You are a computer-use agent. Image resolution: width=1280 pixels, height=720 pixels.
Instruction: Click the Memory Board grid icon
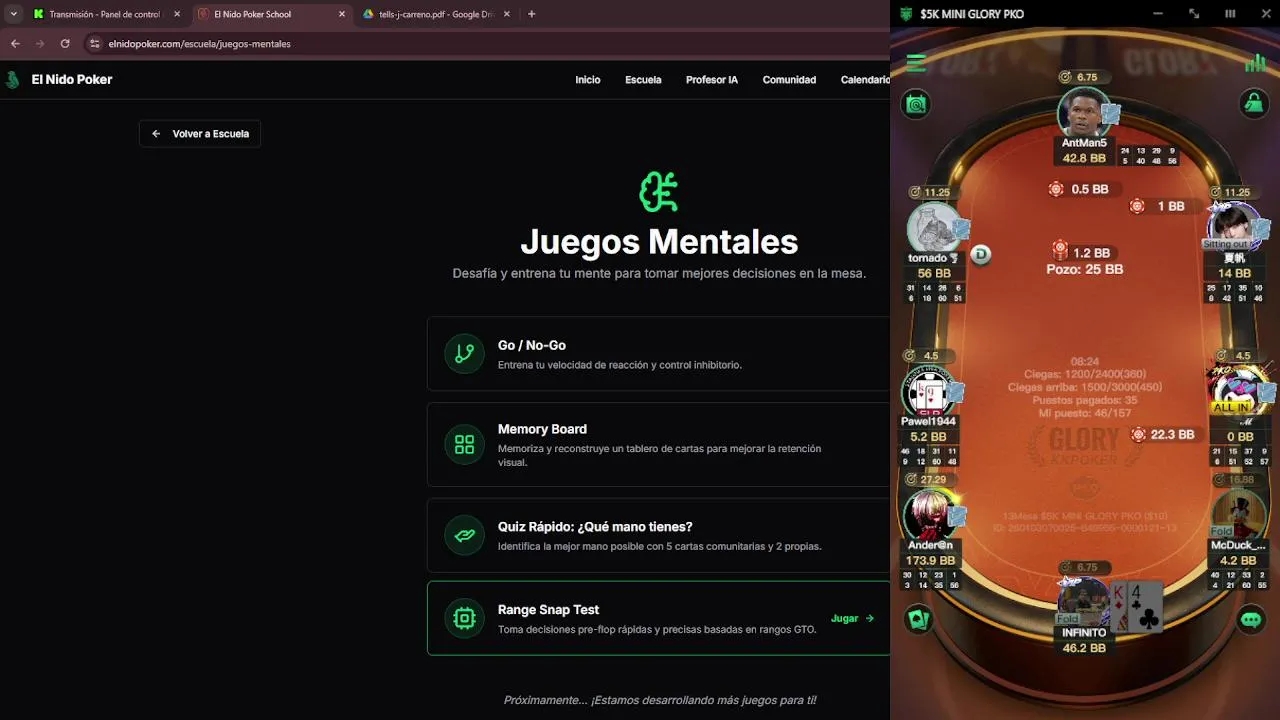(464, 445)
